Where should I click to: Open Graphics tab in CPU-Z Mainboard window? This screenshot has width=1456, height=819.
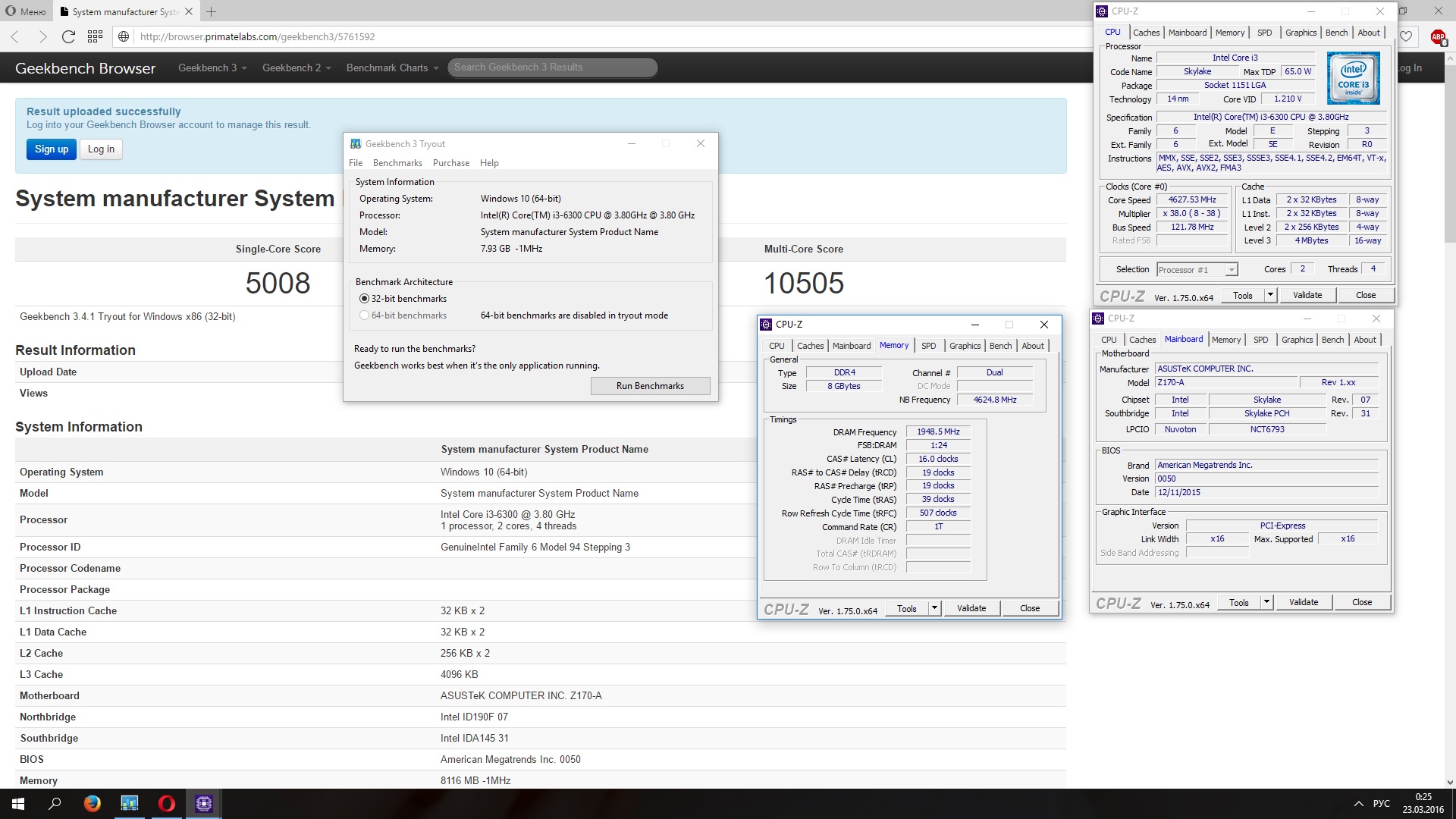pyautogui.click(x=1297, y=340)
